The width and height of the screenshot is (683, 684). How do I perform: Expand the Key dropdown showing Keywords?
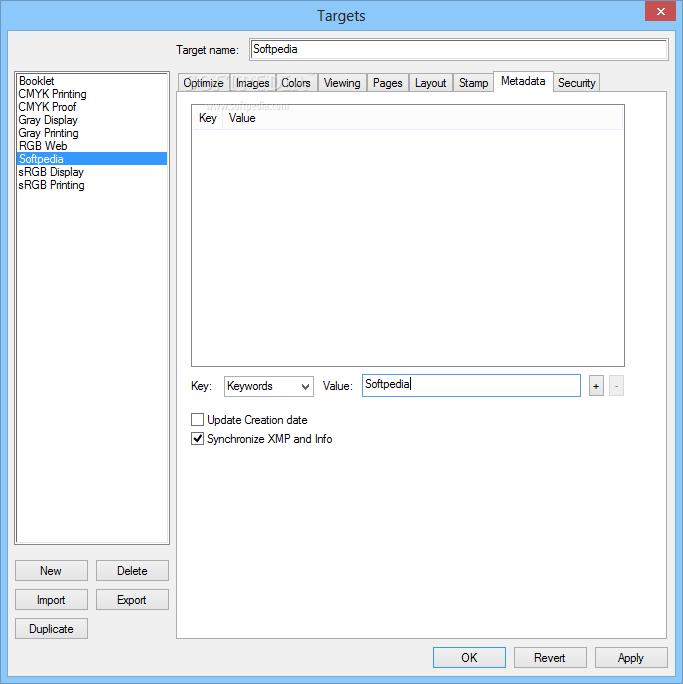269,386
